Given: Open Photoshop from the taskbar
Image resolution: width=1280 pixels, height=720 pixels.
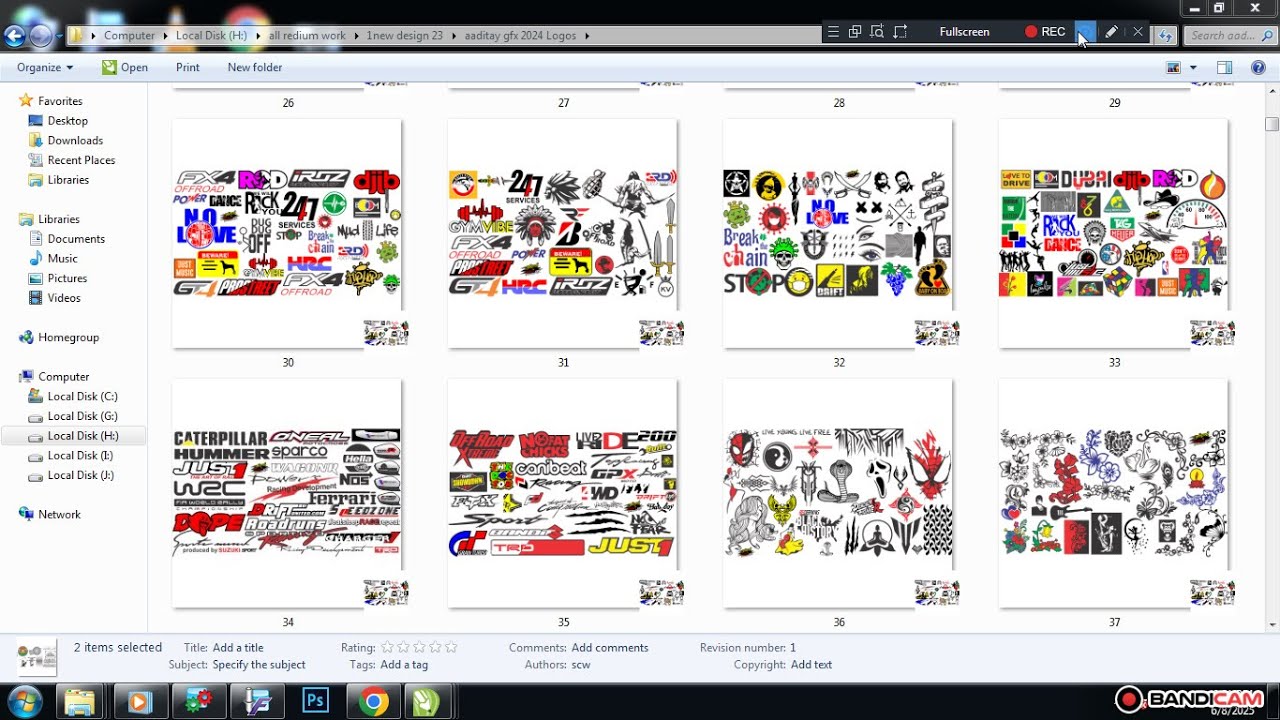Looking at the screenshot, I should point(316,701).
